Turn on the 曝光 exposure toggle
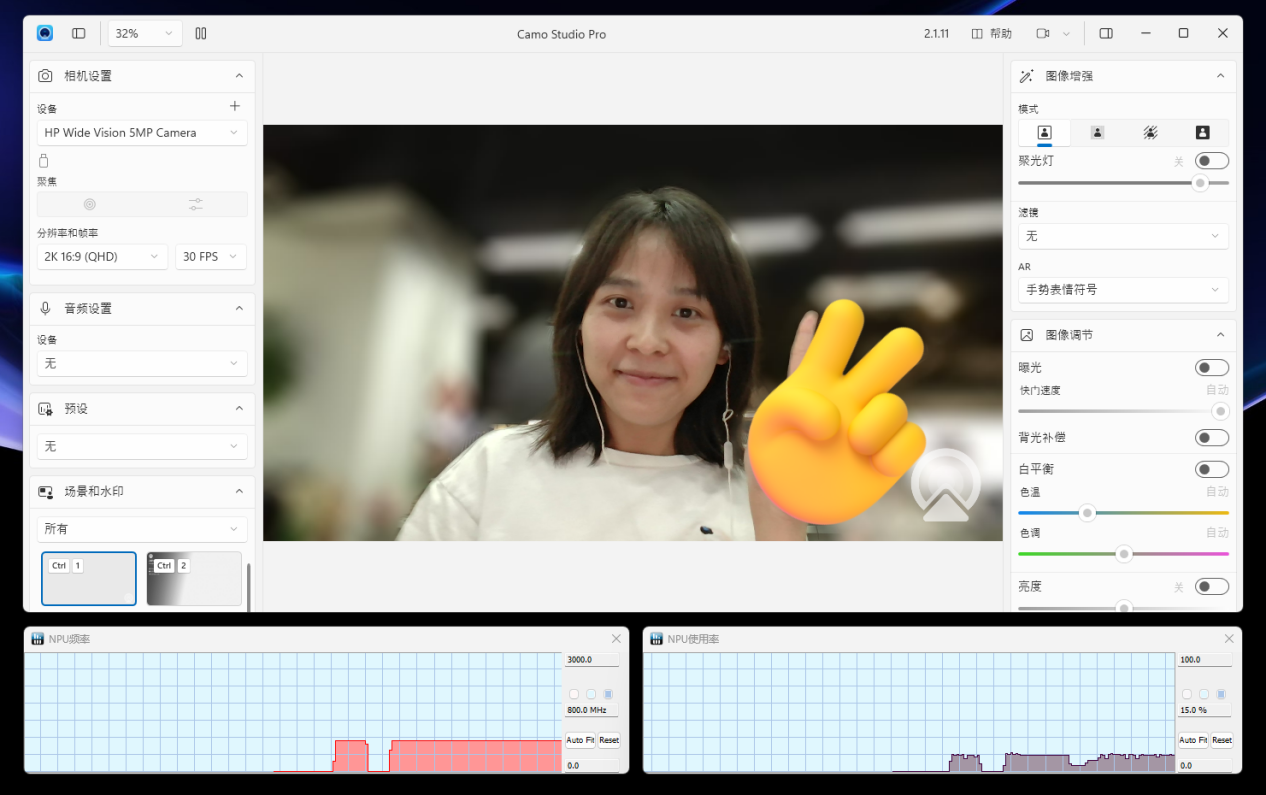 (x=1211, y=368)
